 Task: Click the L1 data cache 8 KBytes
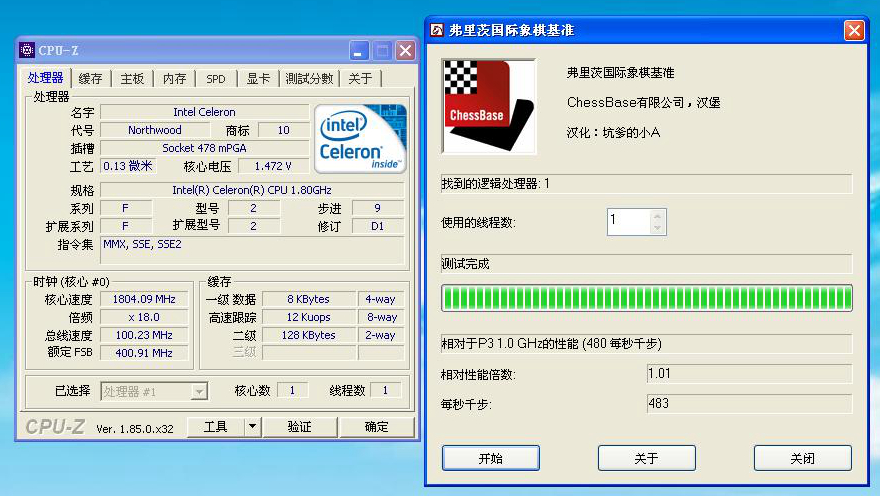[309, 299]
